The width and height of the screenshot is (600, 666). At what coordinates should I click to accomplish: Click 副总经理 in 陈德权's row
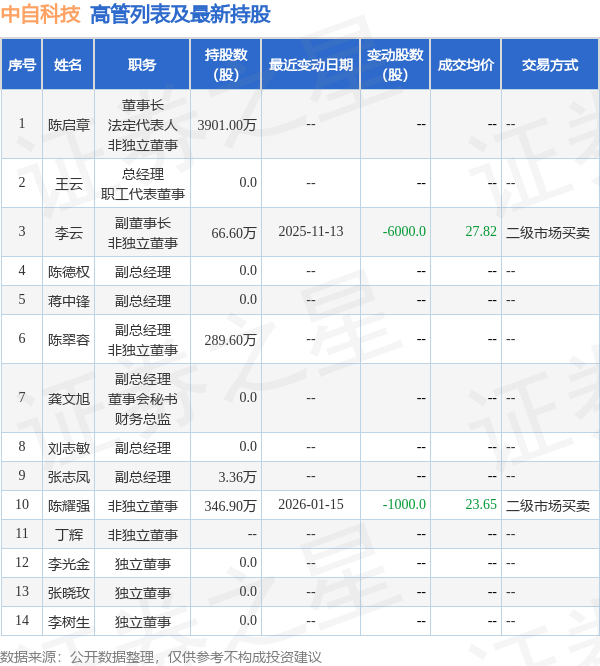click(x=143, y=272)
